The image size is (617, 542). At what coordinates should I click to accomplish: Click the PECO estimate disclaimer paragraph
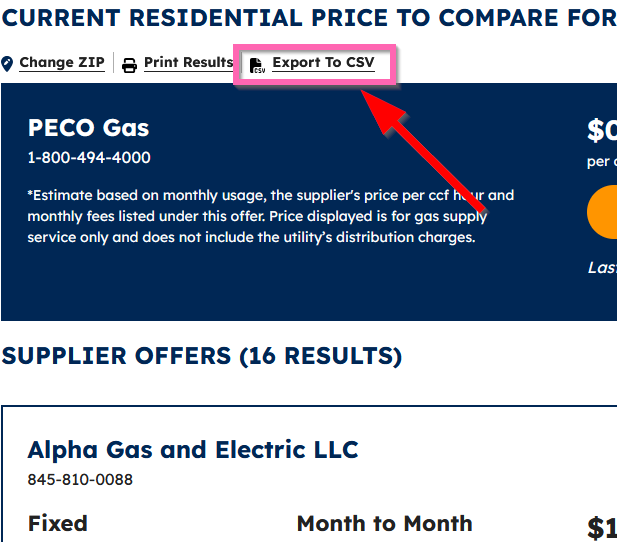[270, 216]
